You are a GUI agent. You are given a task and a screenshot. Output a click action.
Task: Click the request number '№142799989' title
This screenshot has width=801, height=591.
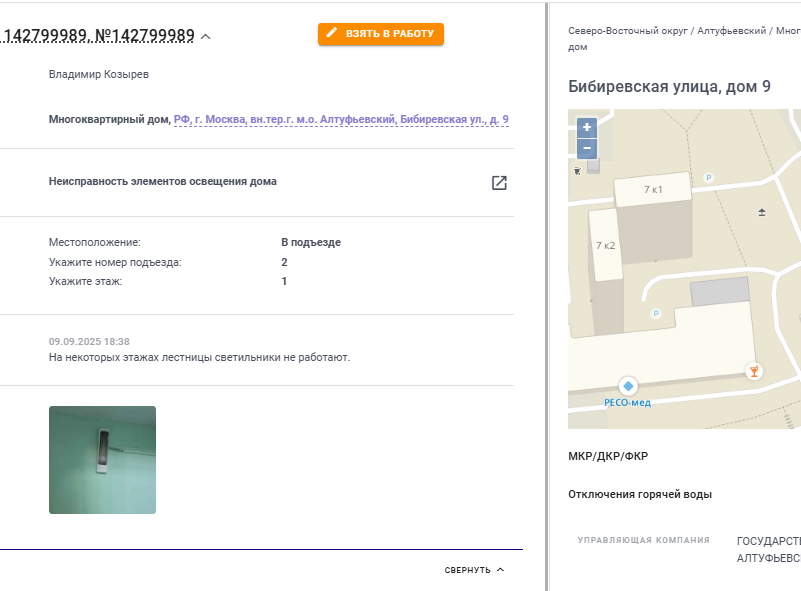tap(145, 35)
